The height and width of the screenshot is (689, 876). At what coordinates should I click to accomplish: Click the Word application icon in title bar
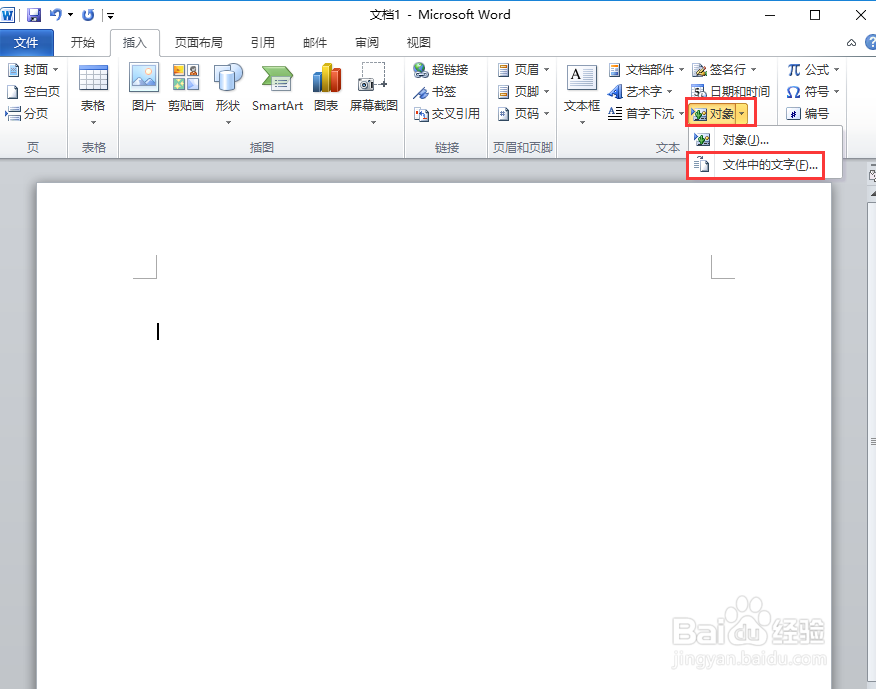(x=8, y=15)
